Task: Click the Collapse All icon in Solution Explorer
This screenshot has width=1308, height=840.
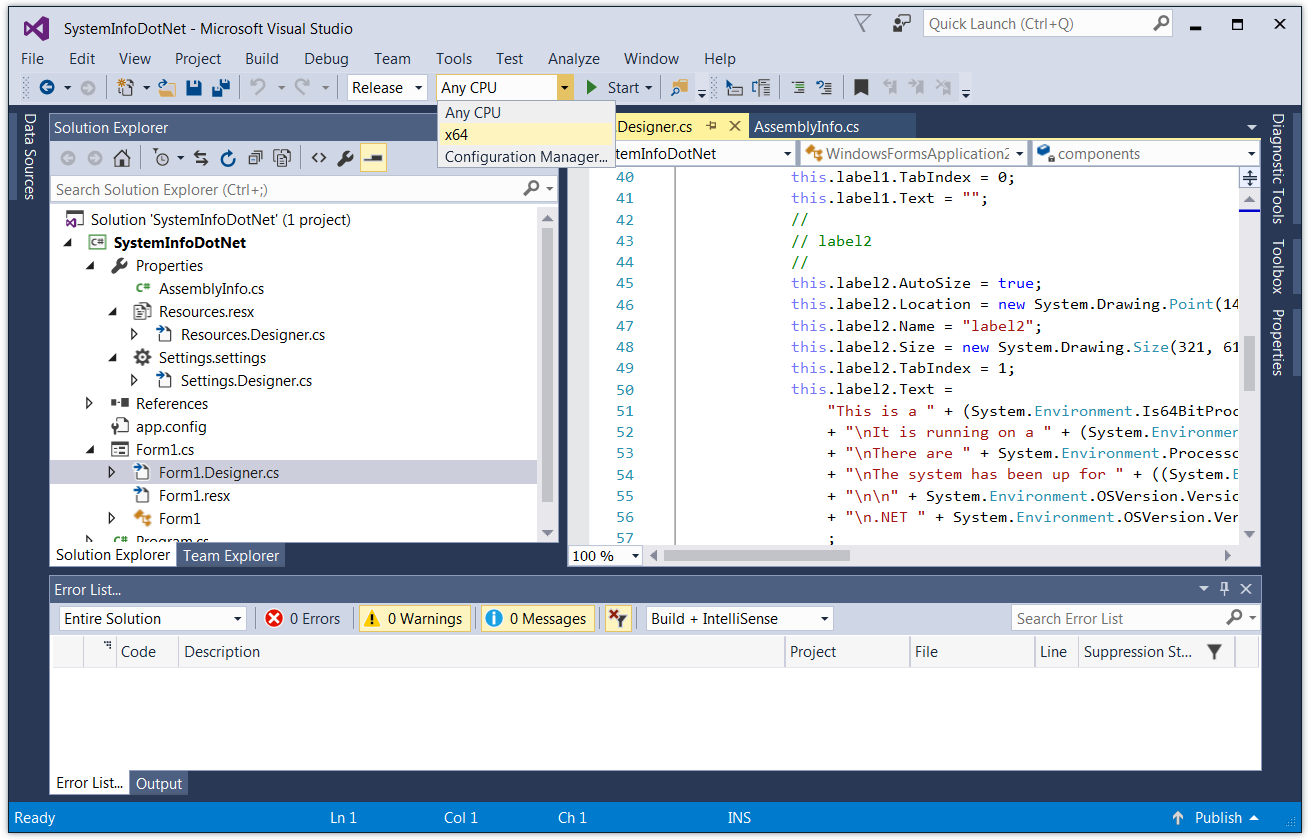Action: pos(255,157)
